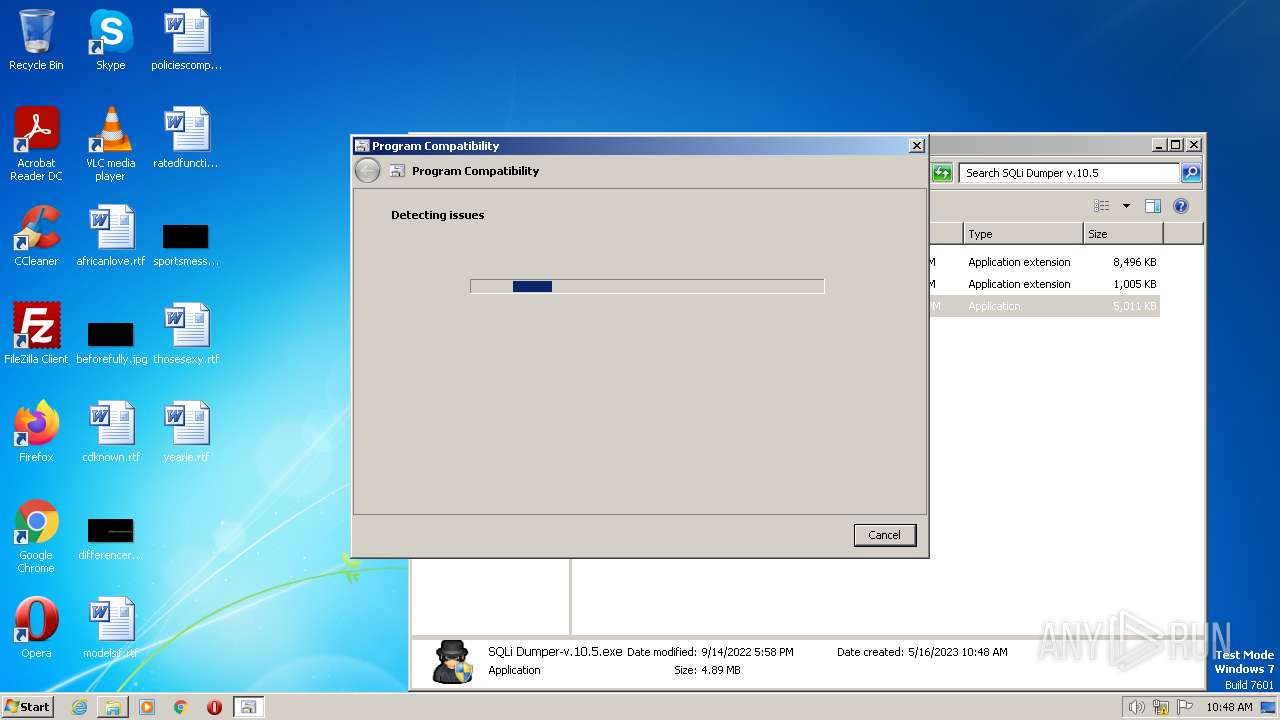Launch Google Chrome desktop shortcut
Screen dimensions: 1280x720
[x=36, y=536]
